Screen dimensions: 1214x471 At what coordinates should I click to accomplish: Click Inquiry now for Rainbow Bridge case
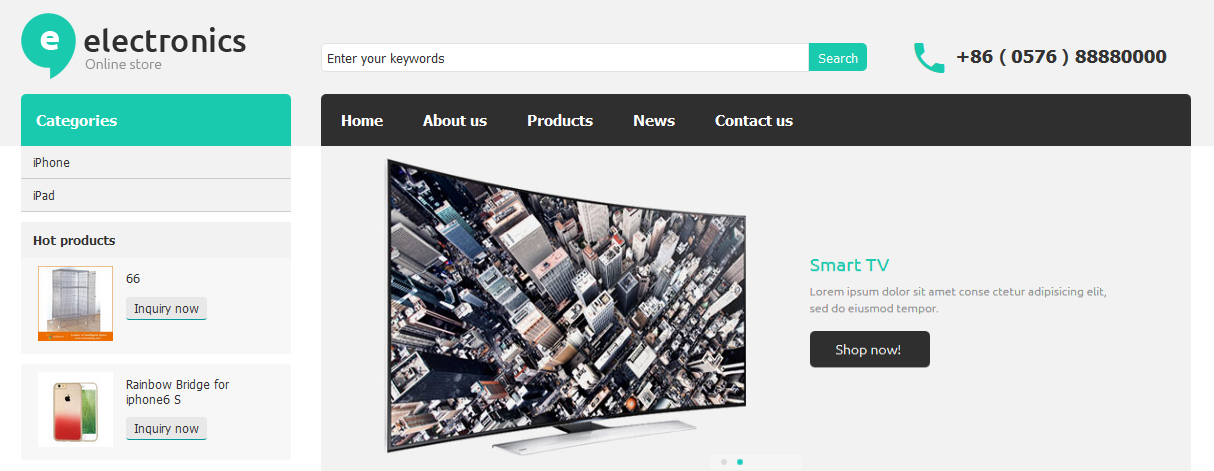[166, 429]
